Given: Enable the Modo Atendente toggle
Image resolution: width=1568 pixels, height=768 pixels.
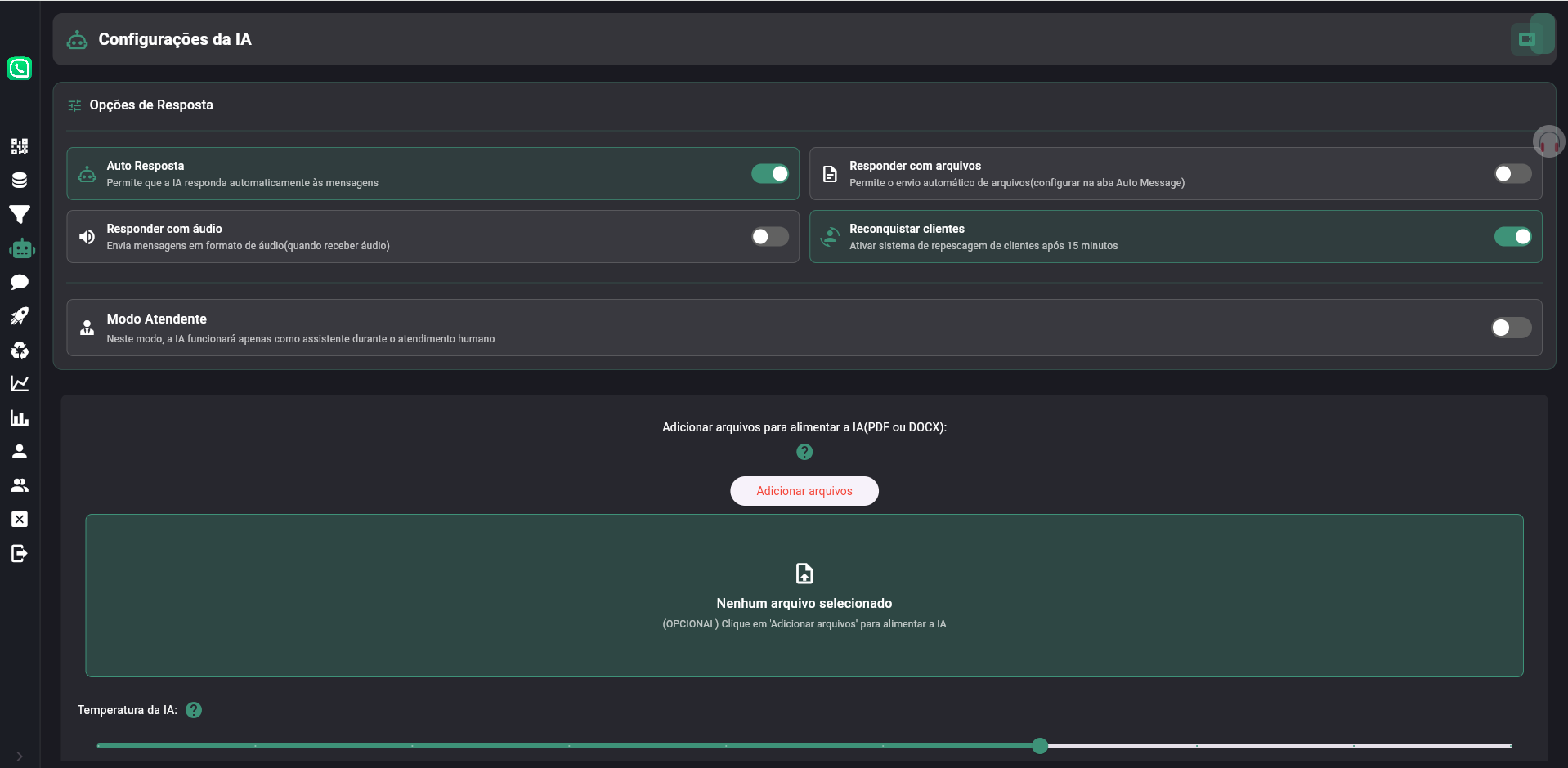Looking at the screenshot, I should coord(1511,328).
